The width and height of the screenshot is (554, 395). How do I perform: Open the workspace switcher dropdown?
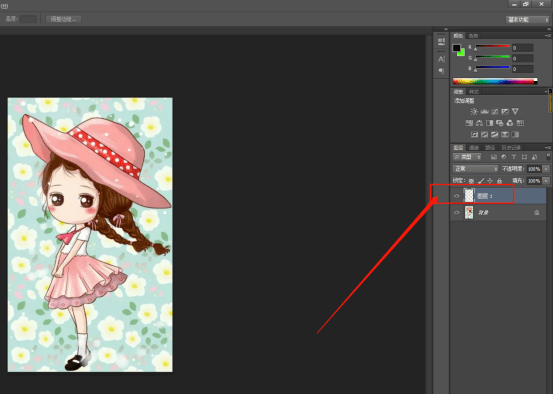[x=528, y=20]
